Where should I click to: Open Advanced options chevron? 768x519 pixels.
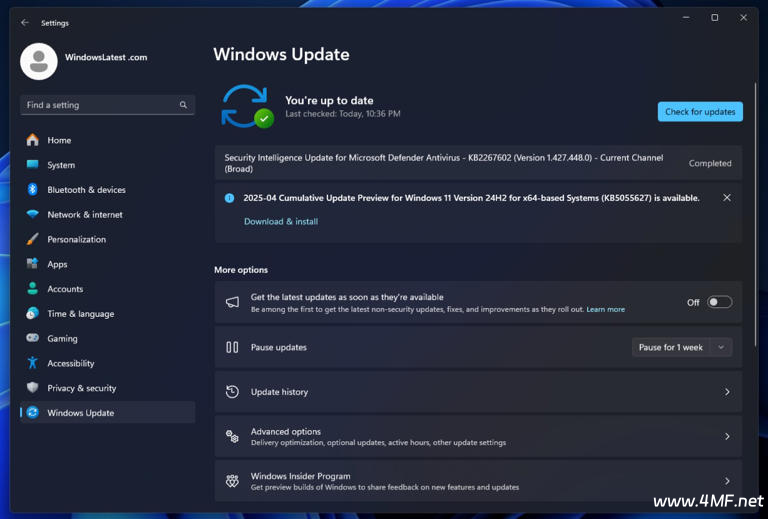[727, 437]
